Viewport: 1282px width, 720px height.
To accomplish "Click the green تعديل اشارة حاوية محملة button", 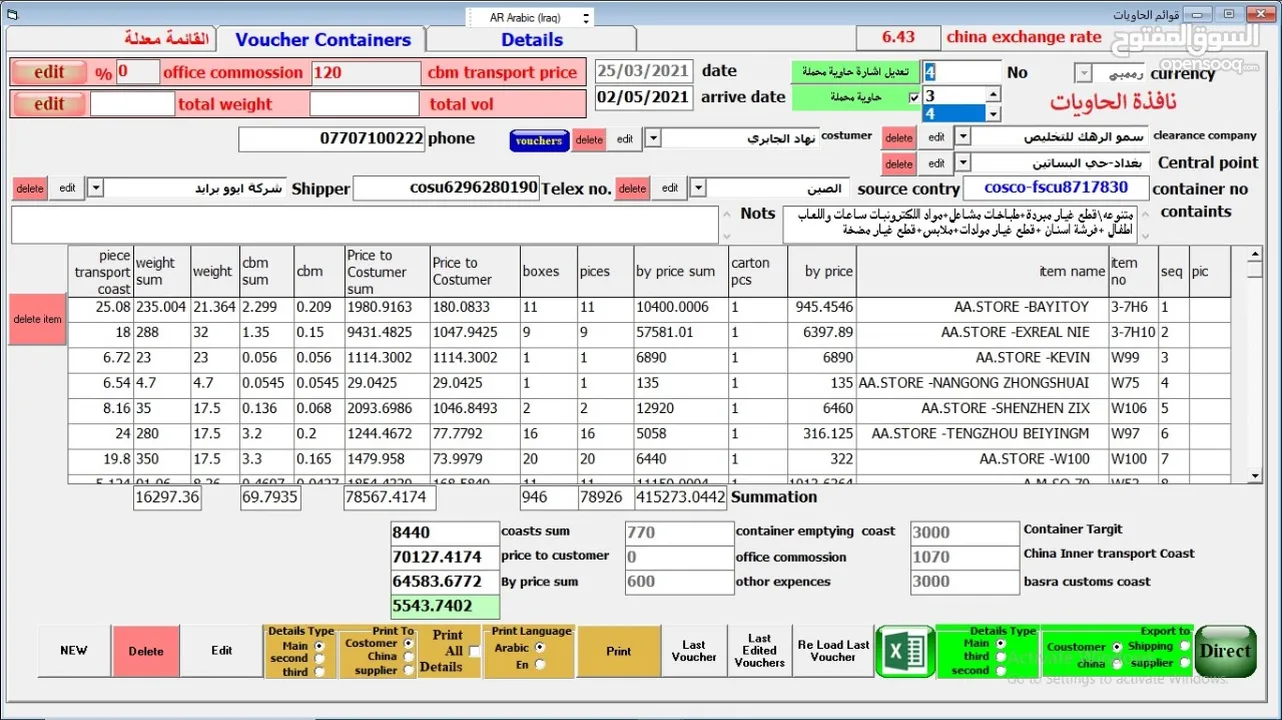I will tap(856, 72).
